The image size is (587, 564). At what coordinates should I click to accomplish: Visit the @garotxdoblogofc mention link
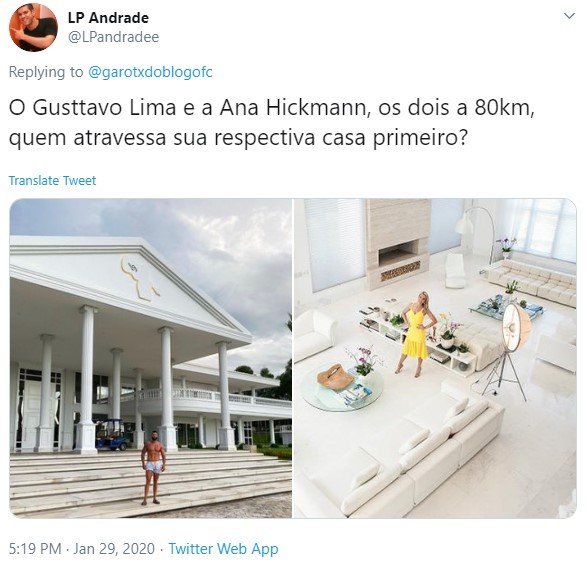pyautogui.click(x=150, y=72)
